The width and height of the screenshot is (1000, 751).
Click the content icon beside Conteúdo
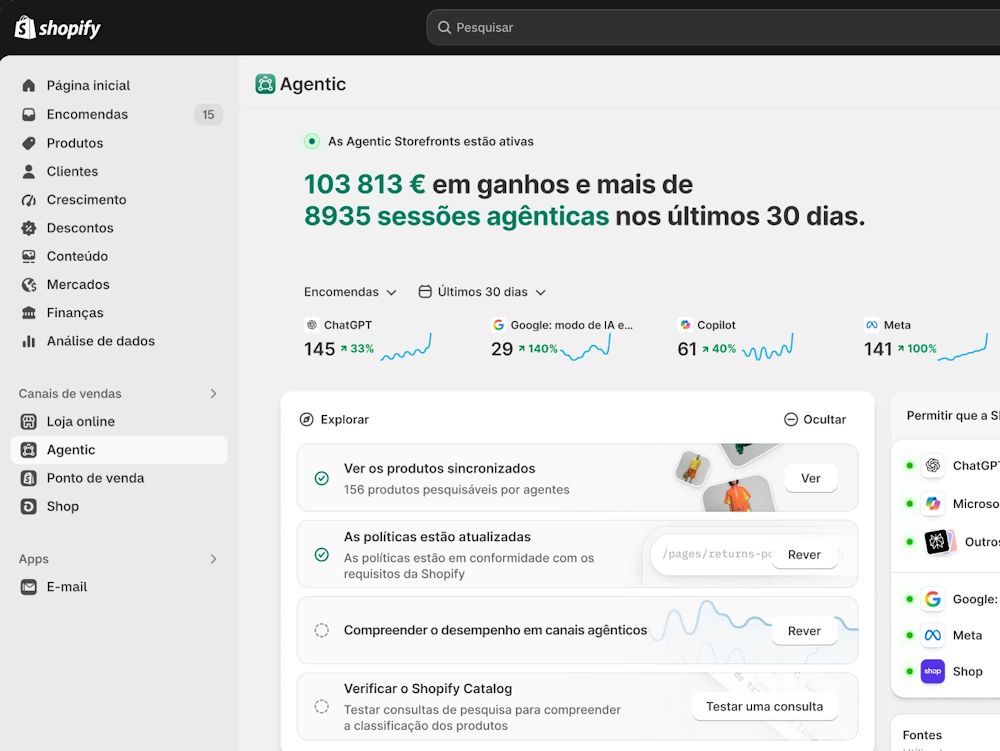29,256
